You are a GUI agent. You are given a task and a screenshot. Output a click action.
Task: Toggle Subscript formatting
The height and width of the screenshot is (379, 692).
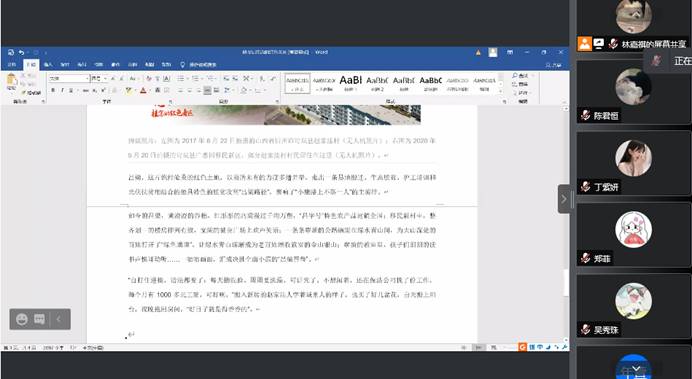click(x=95, y=90)
